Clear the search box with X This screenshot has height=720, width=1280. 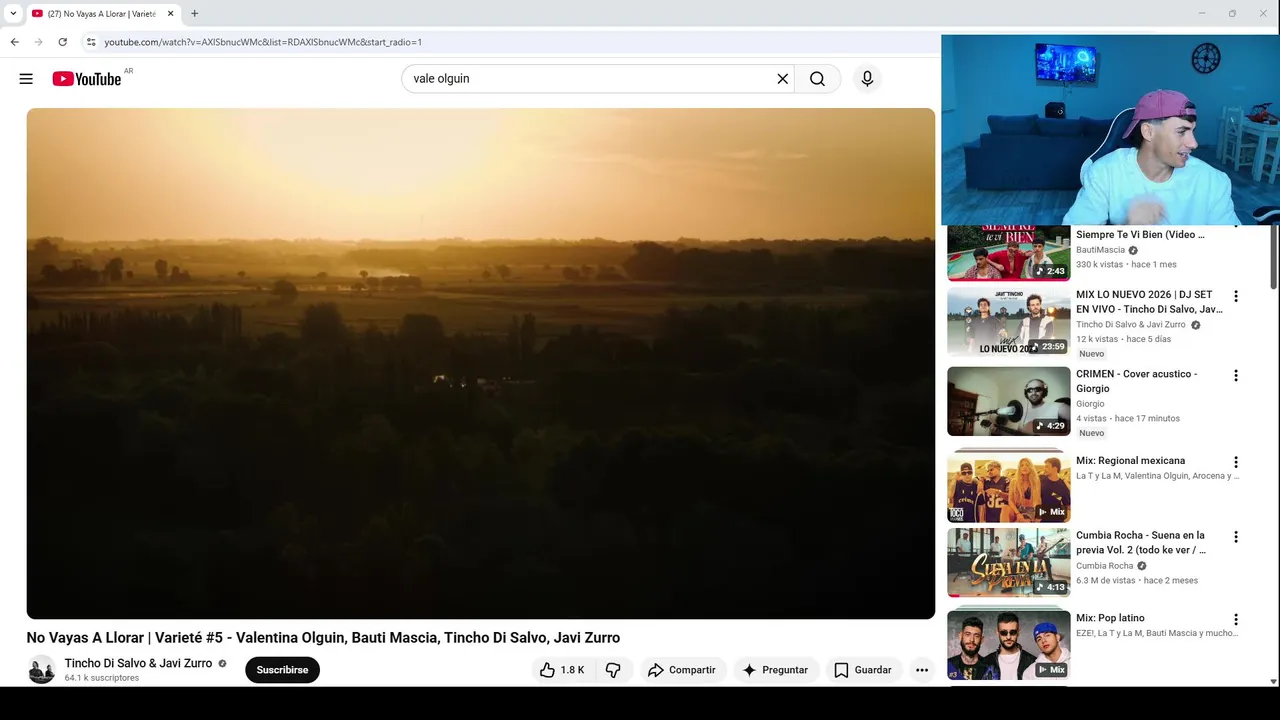(783, 79)
